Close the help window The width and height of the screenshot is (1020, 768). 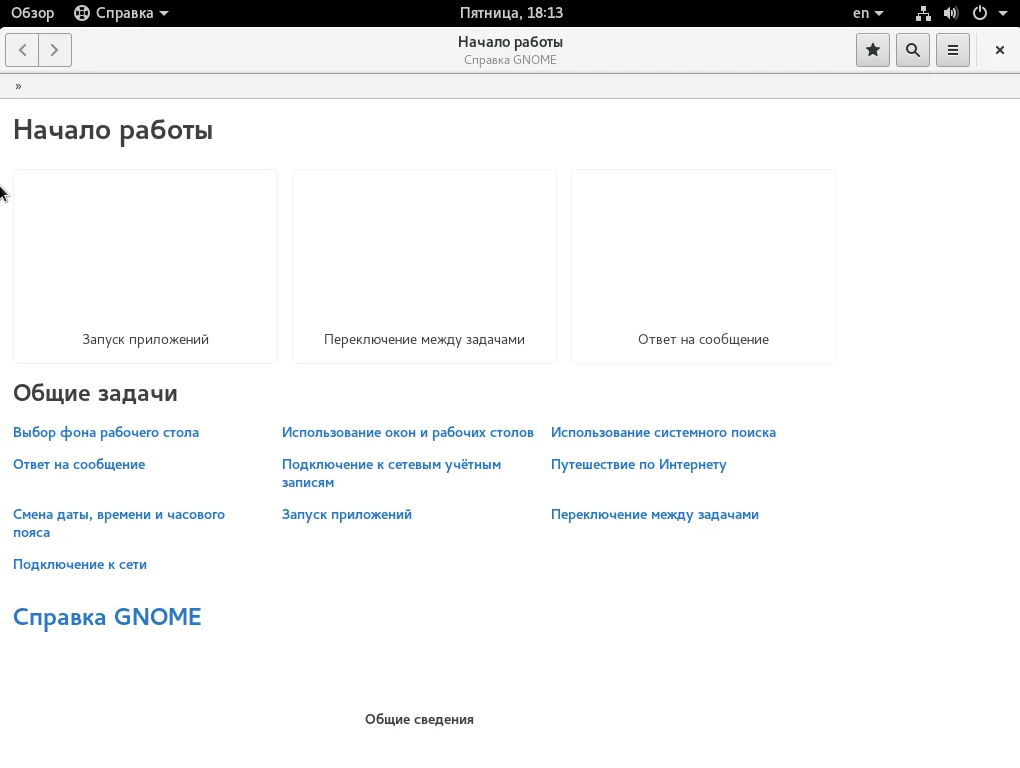tap(1000, 50)
